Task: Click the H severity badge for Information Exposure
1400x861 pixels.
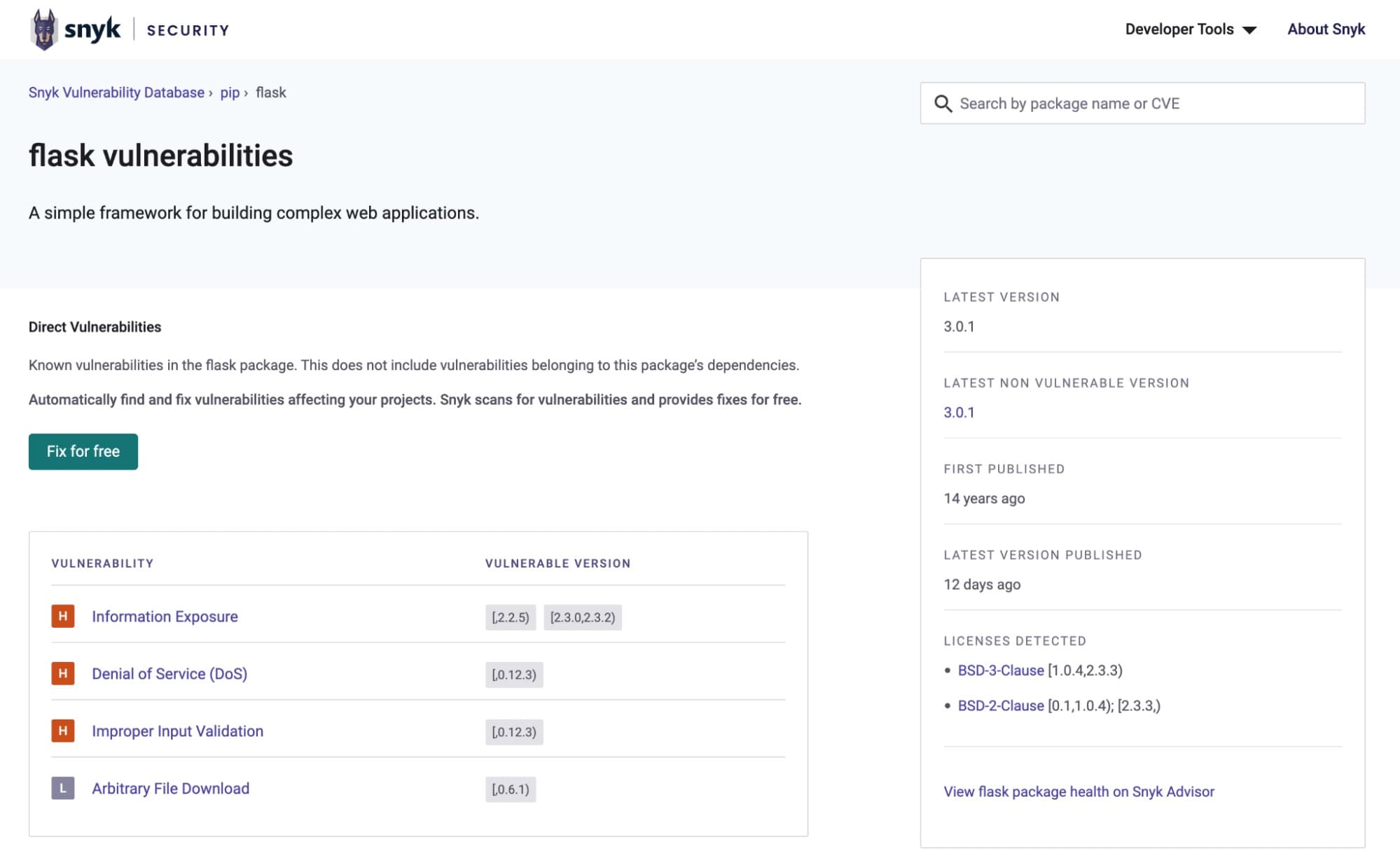Action: point(63,617)
